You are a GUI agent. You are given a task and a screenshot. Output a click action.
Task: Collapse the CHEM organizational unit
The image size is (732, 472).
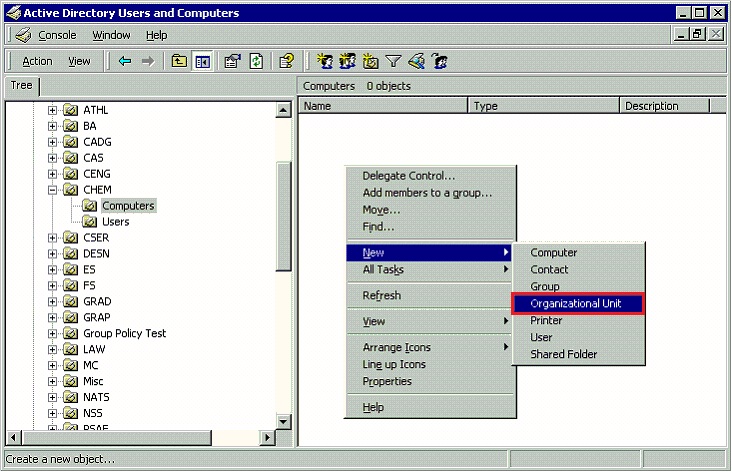52,190
